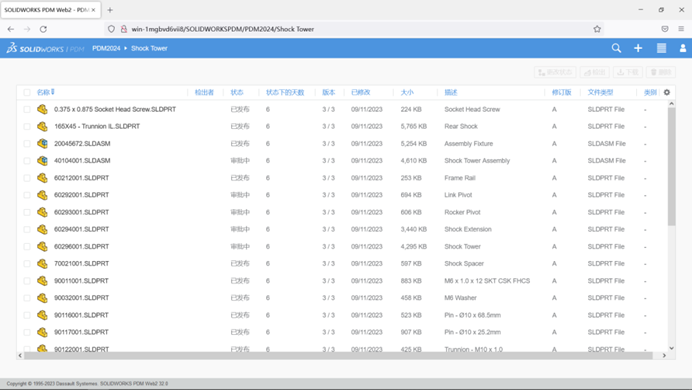Click part icon for 70021001.SLDPRT

pyautogui.click(x=42, y=263)
